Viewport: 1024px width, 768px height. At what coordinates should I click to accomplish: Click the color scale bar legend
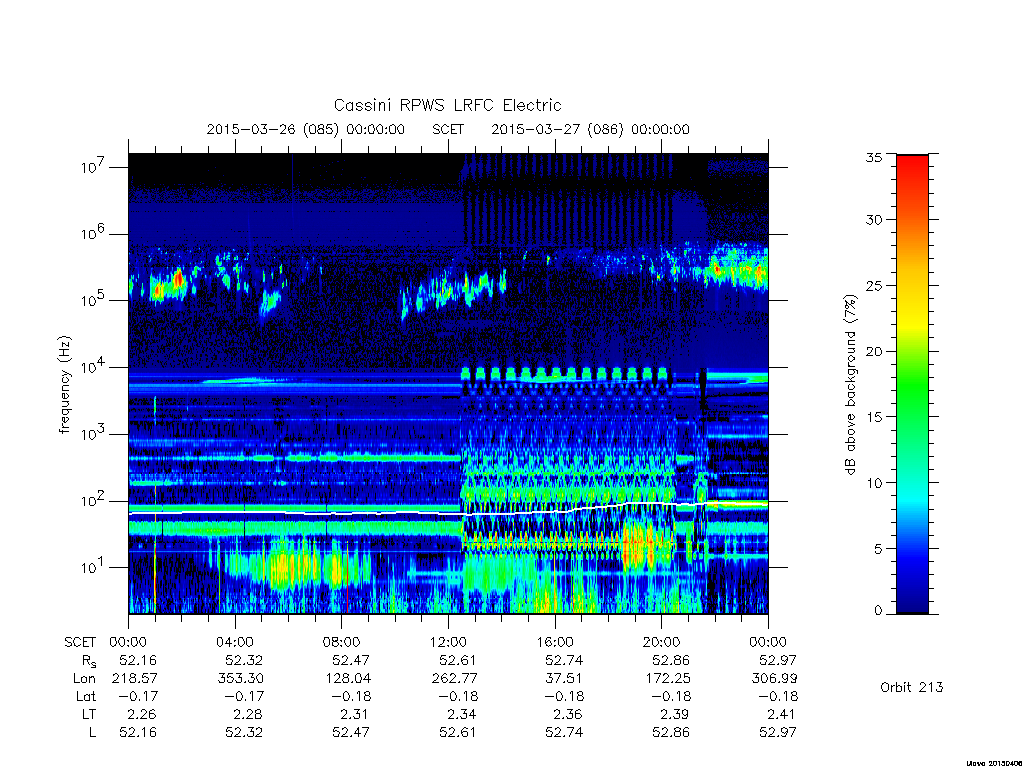coord(912,384)
